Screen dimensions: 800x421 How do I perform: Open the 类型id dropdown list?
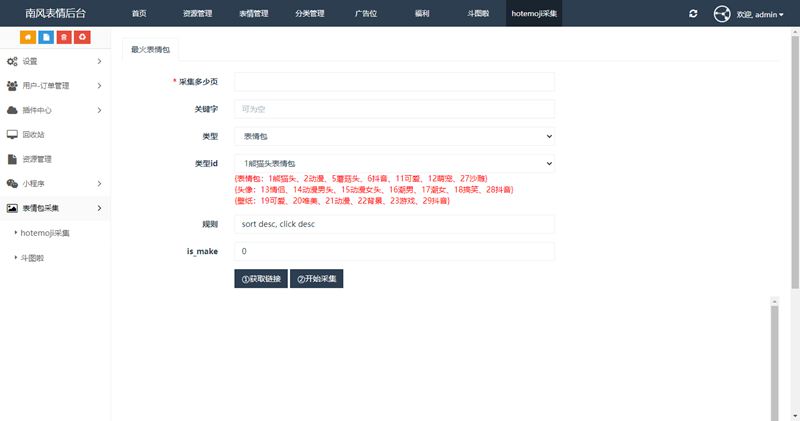coord(394,163)
